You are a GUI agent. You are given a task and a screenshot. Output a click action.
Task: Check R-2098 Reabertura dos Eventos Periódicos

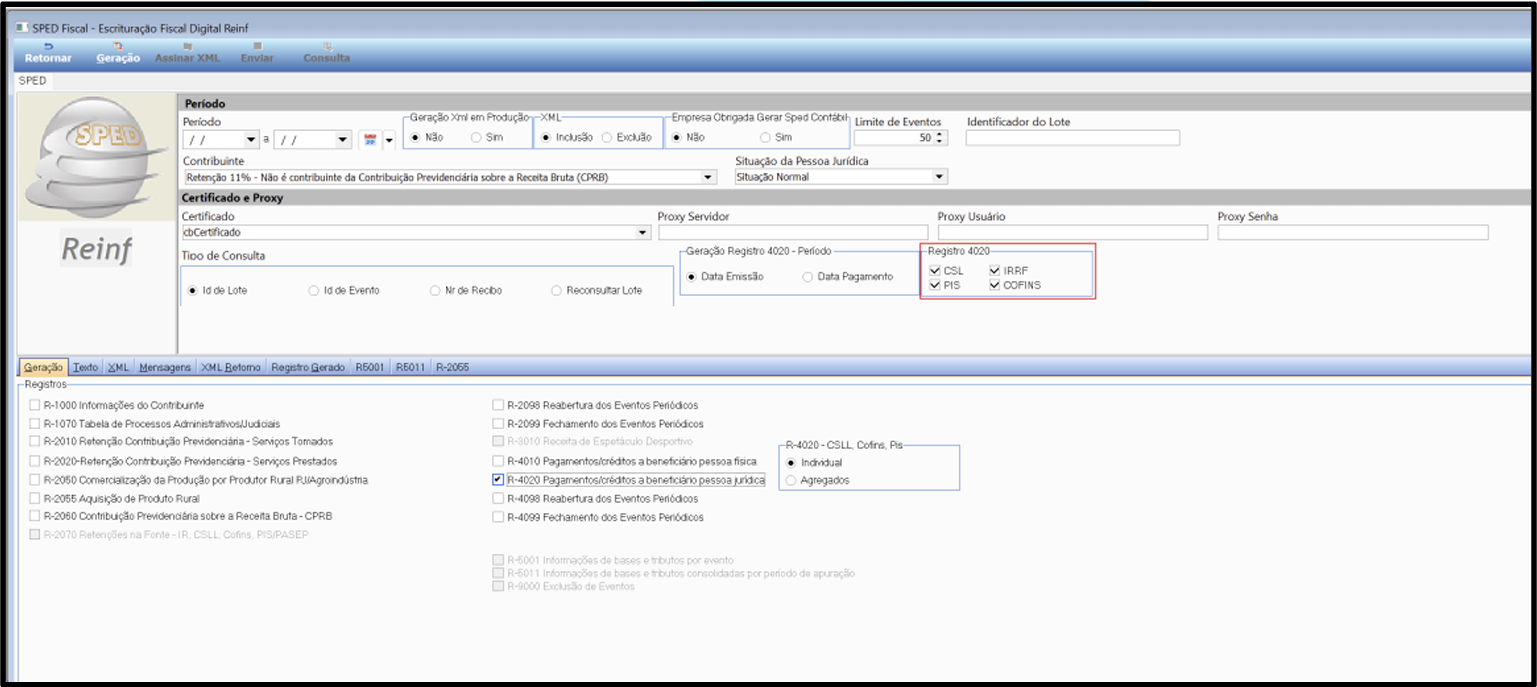point(498,405)
